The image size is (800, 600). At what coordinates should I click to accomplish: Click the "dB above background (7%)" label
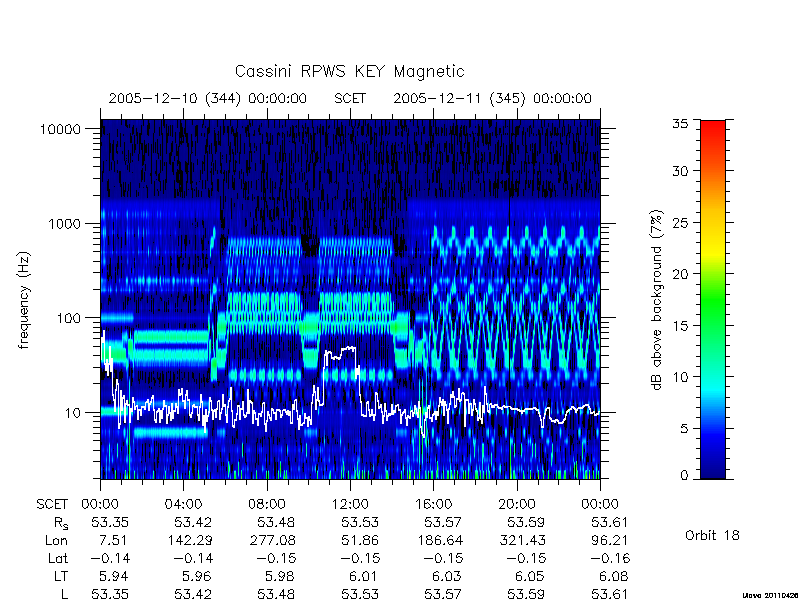(x=657, y=301)
